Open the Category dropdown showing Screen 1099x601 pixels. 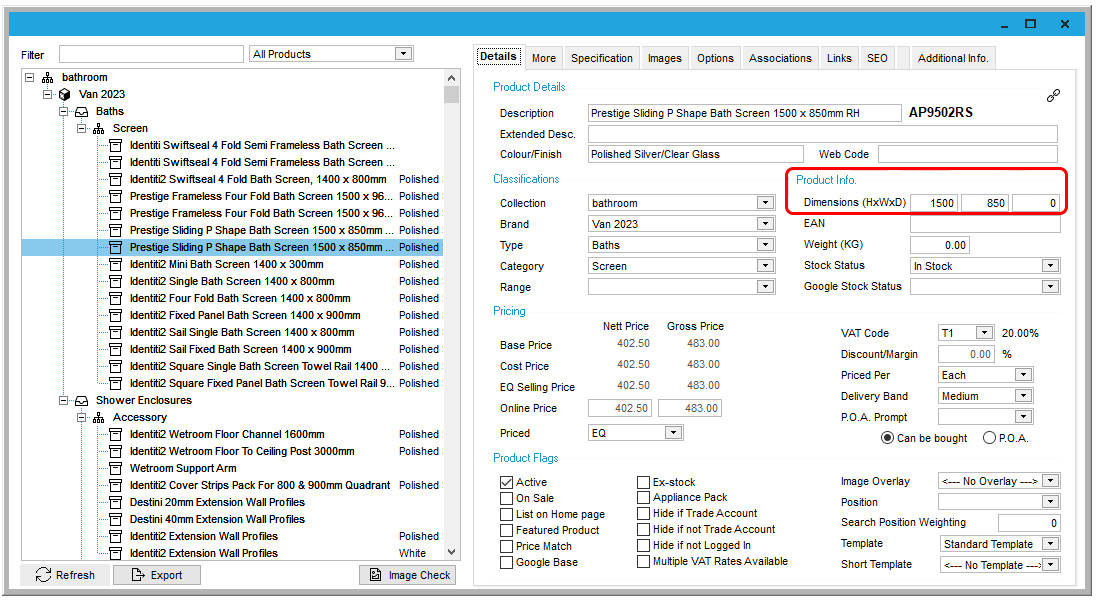[x=765, y=266]
